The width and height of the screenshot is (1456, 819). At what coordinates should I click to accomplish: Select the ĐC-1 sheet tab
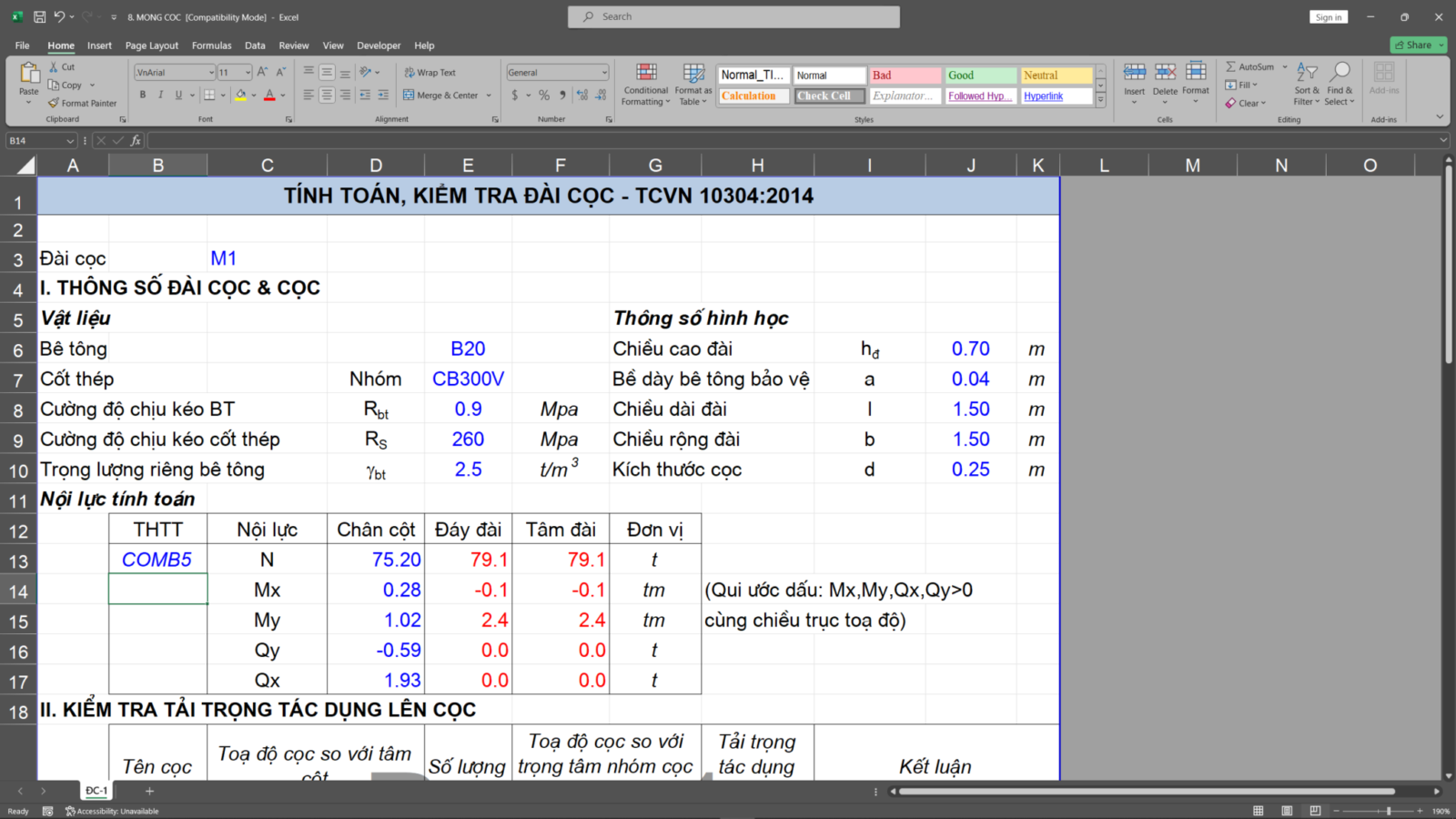pyautogui.click(x=96, y=790)
